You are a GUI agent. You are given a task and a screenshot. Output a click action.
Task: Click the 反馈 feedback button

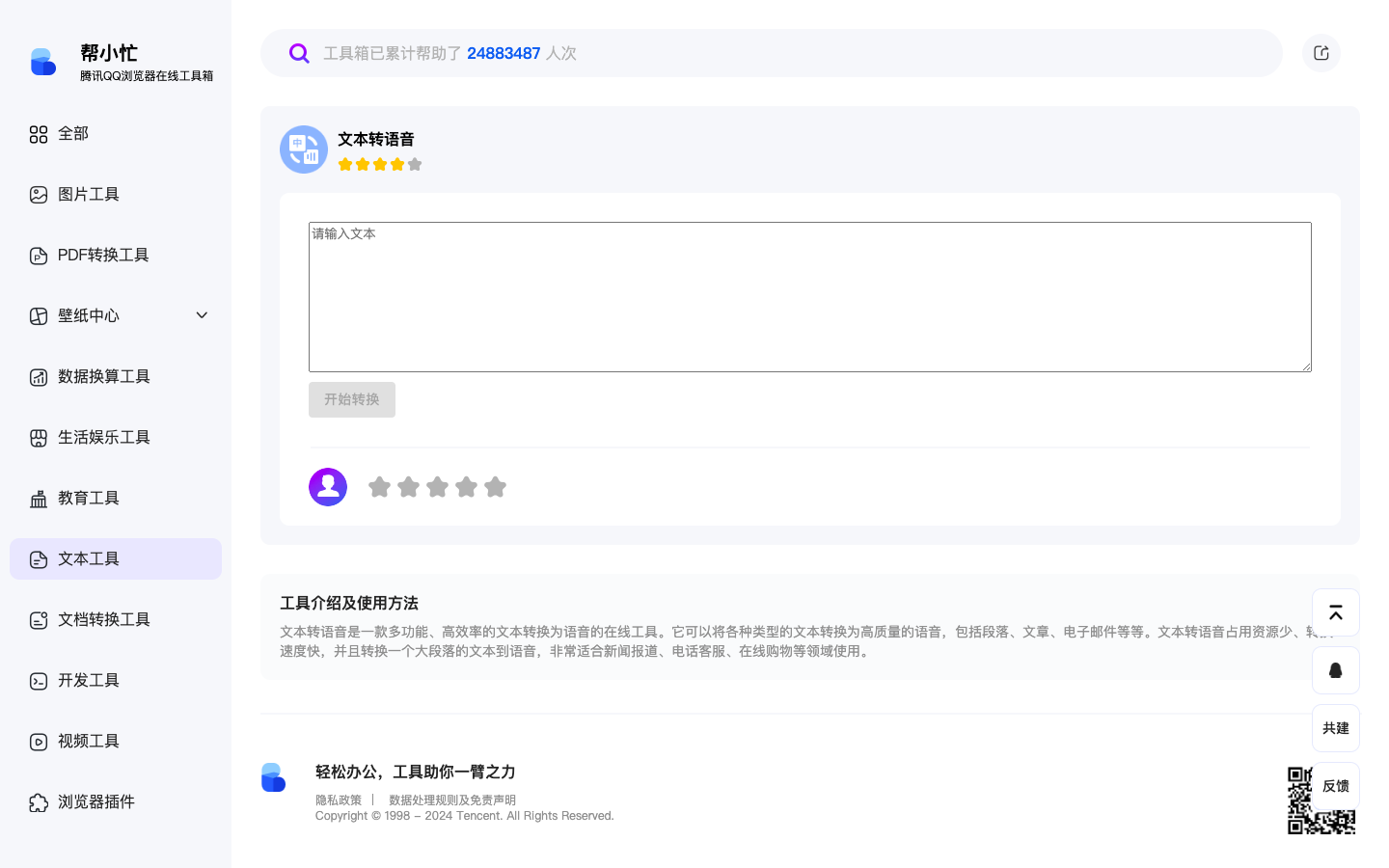1336,786
